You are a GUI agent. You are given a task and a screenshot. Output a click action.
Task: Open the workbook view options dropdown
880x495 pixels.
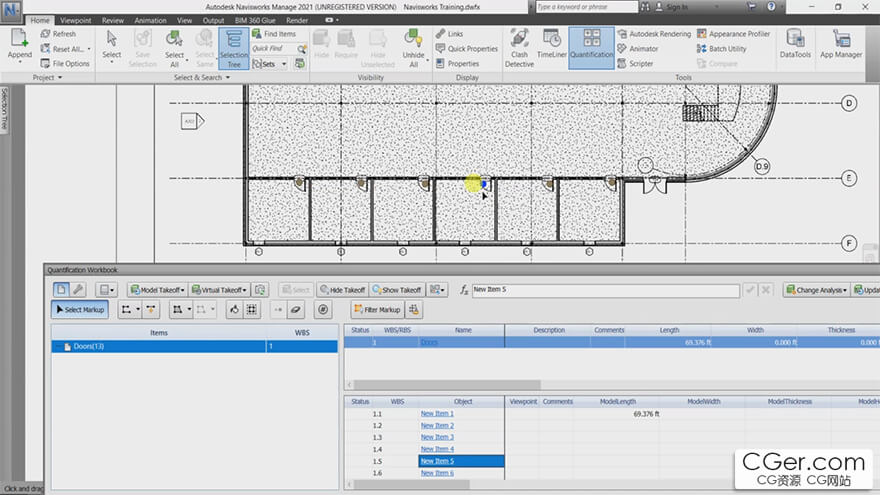(106, 290)
